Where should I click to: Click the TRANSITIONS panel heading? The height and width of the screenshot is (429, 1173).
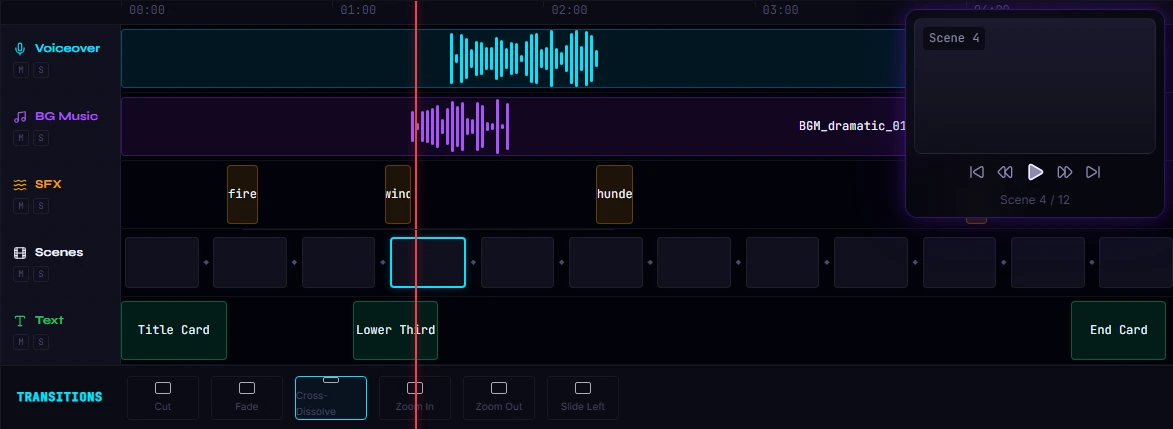click(59, 397)
